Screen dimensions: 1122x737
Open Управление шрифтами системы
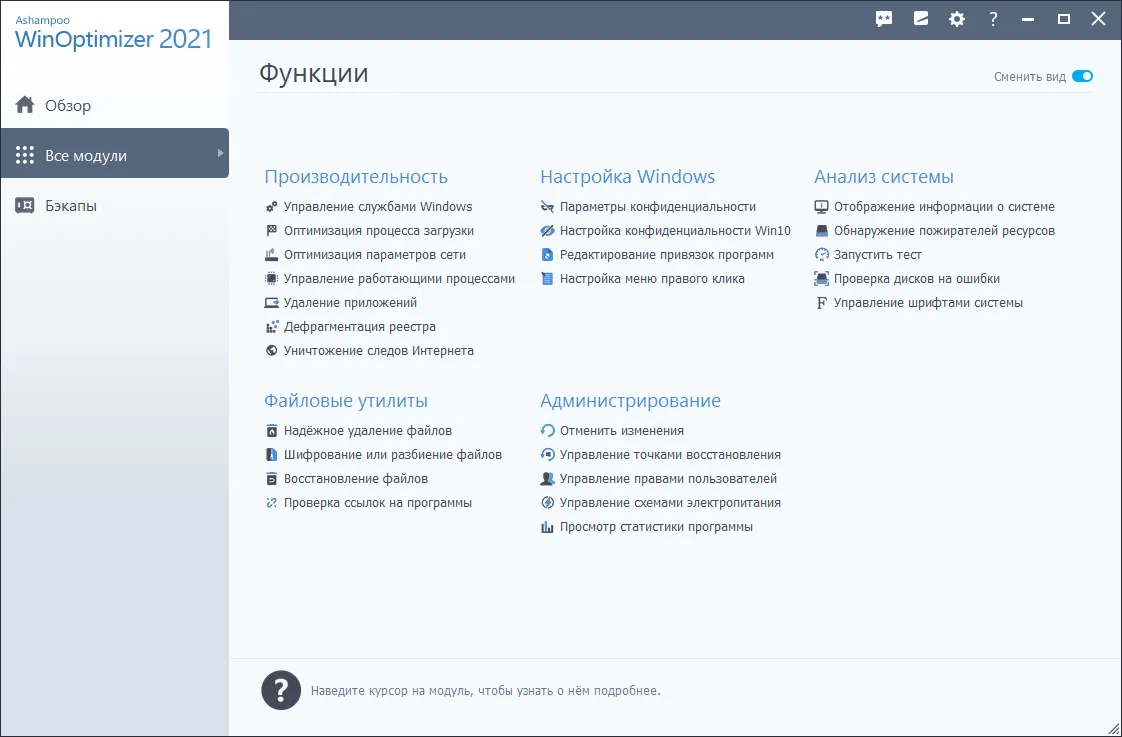928,303
